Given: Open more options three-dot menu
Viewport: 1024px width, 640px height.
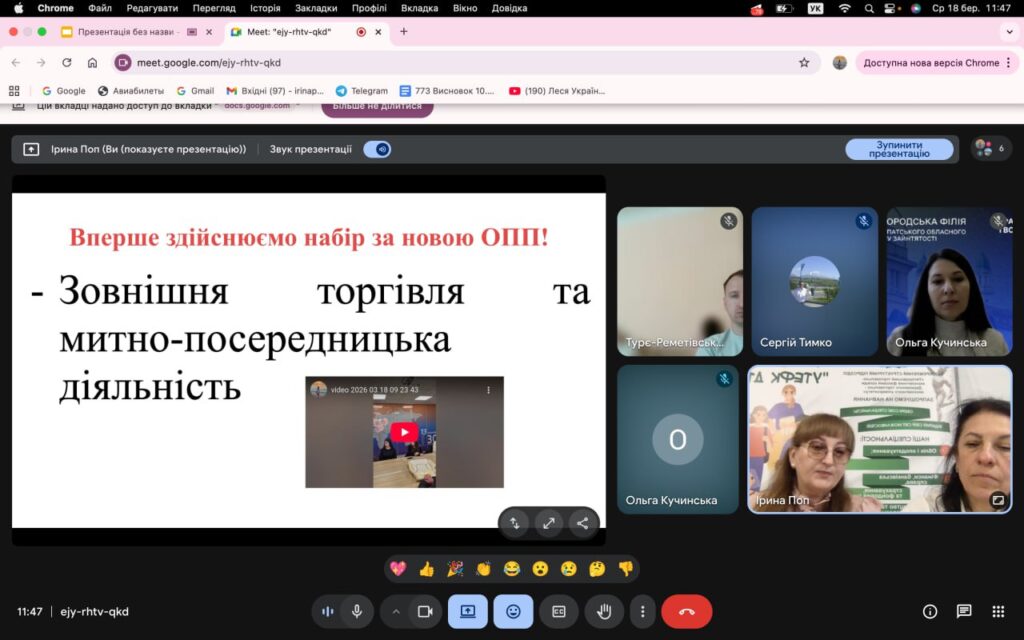Looking at the screenshot, I should pos(643,612).
